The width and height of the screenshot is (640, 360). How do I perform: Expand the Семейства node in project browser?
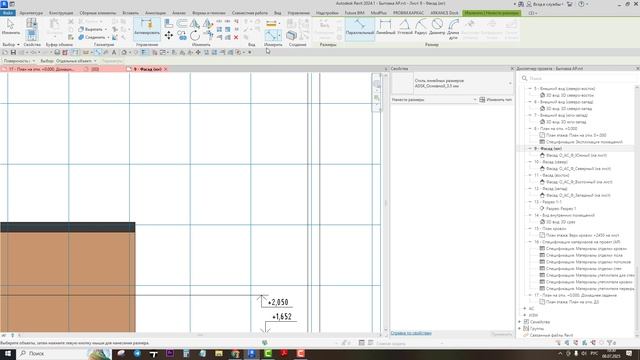coord(520,322)
